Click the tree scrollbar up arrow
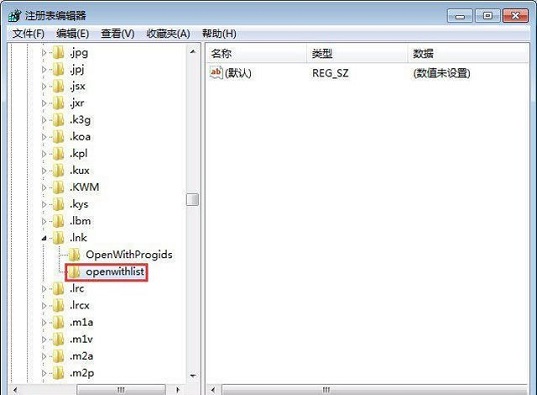537x395 pixels. point(193,52)
